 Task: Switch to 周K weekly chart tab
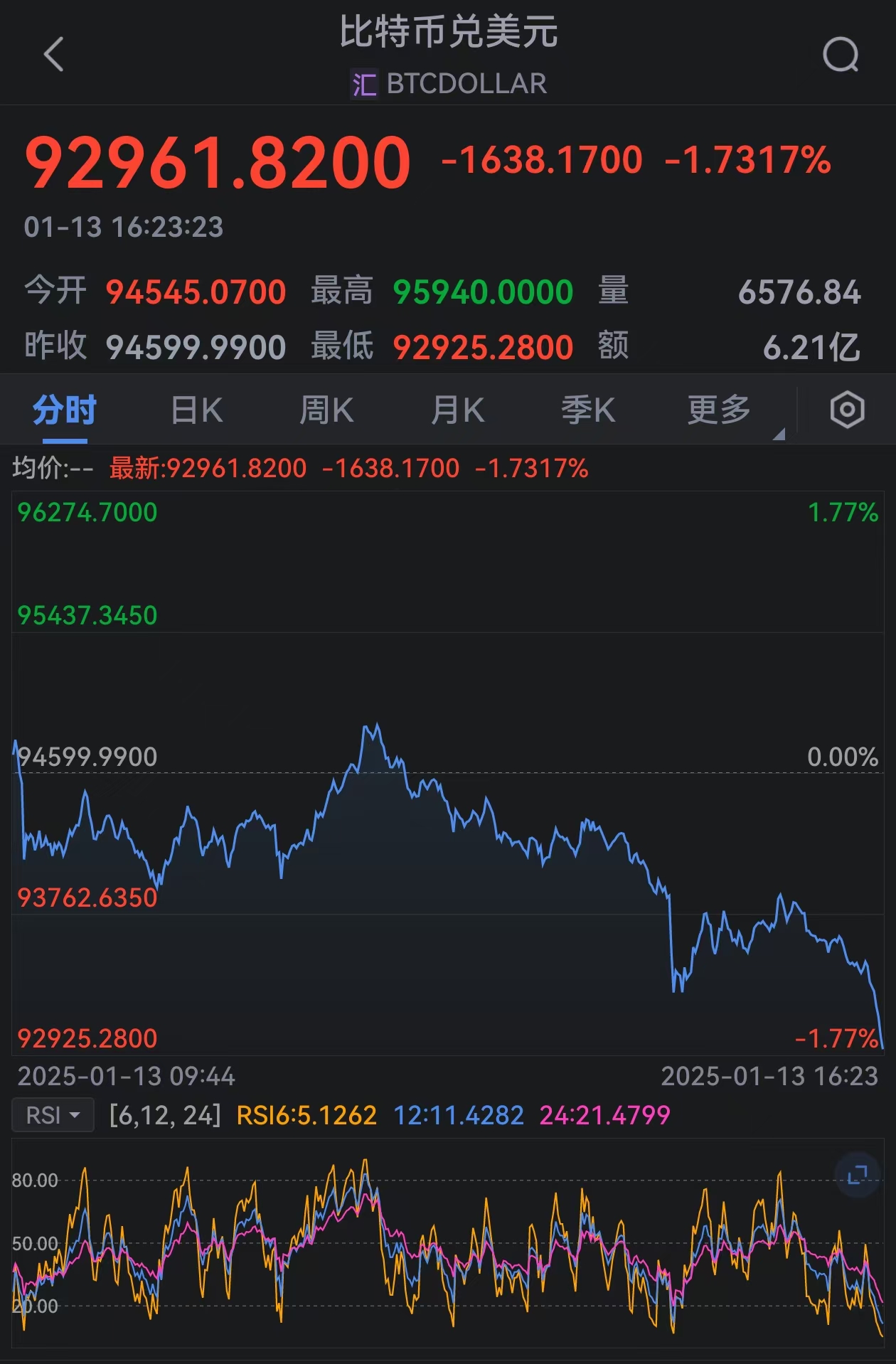326,410
